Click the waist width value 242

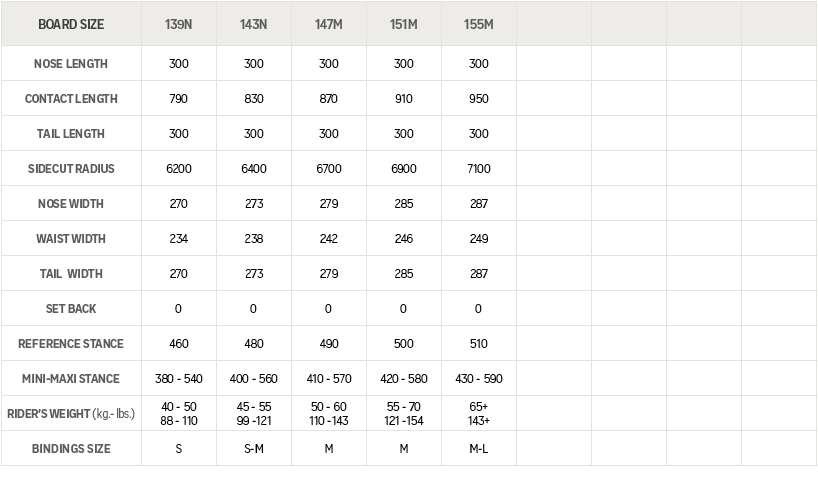point(329,238)
